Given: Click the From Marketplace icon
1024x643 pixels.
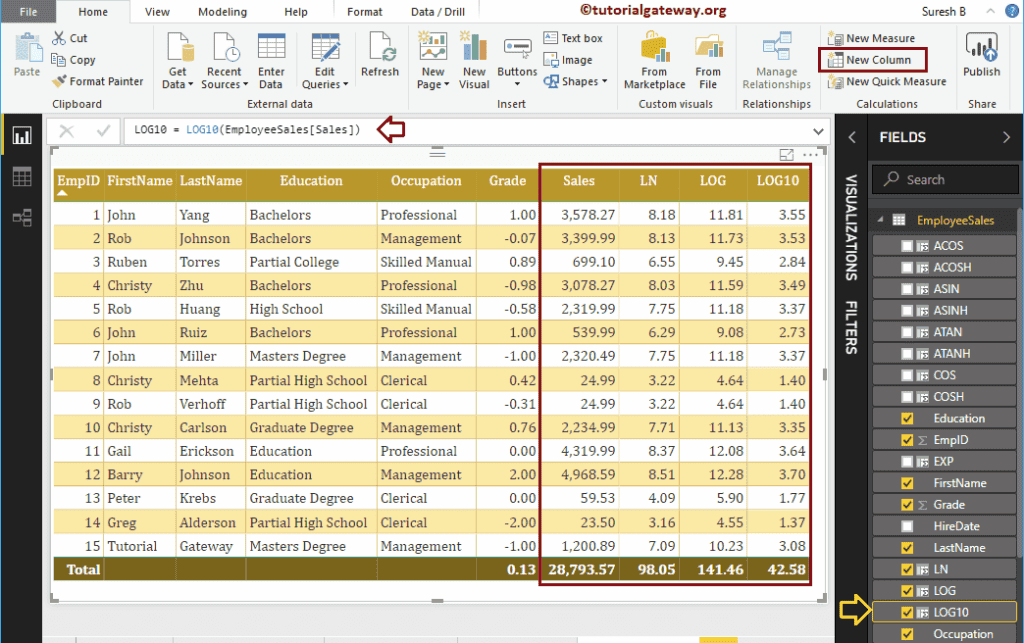Looking at the screenshot, I should tap(654, 55).
